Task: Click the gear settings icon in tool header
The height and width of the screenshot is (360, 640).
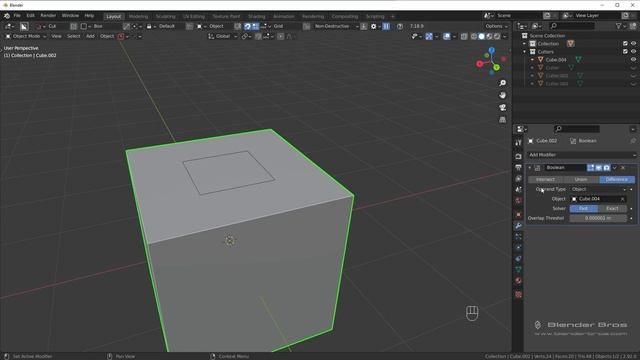Action: 373,26
